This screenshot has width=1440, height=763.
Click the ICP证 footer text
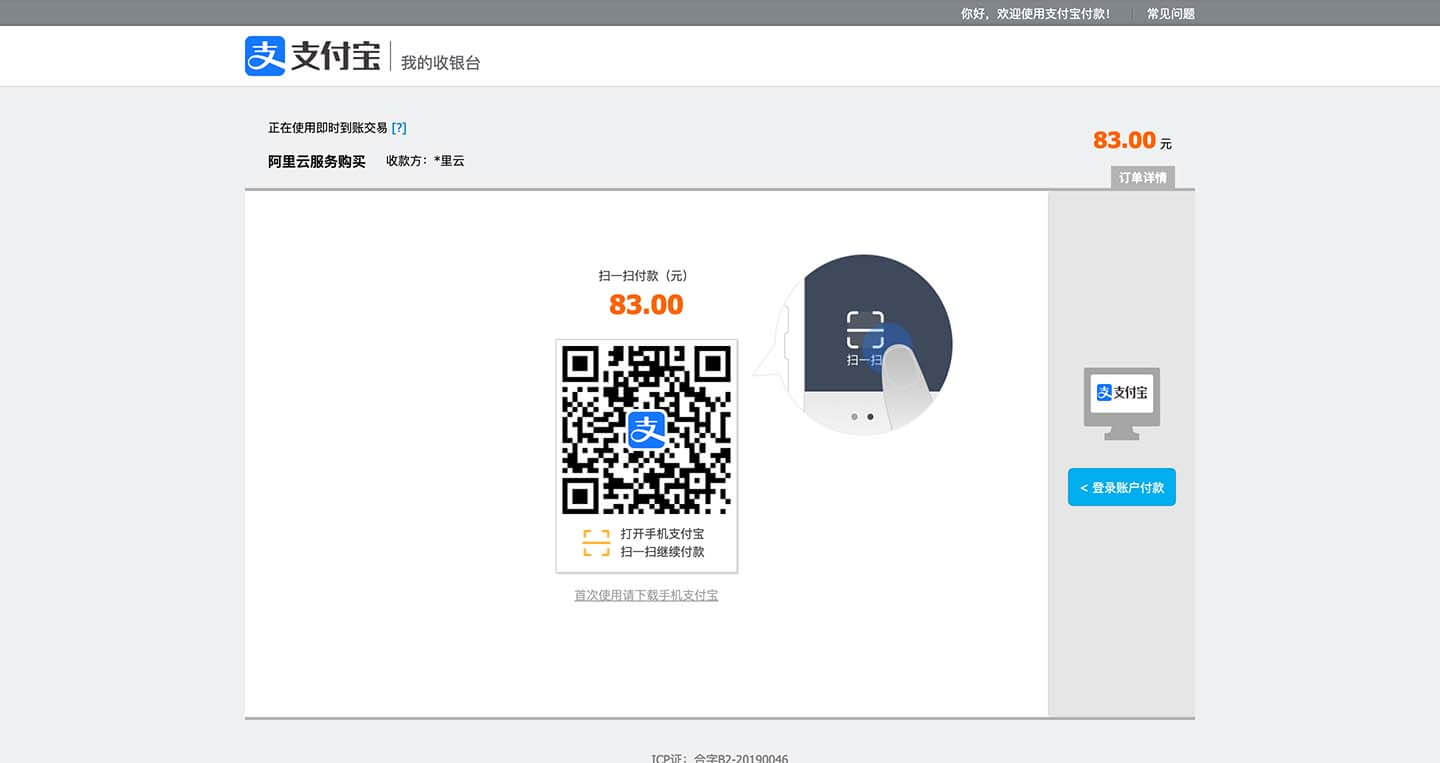[x=720, y=758]
